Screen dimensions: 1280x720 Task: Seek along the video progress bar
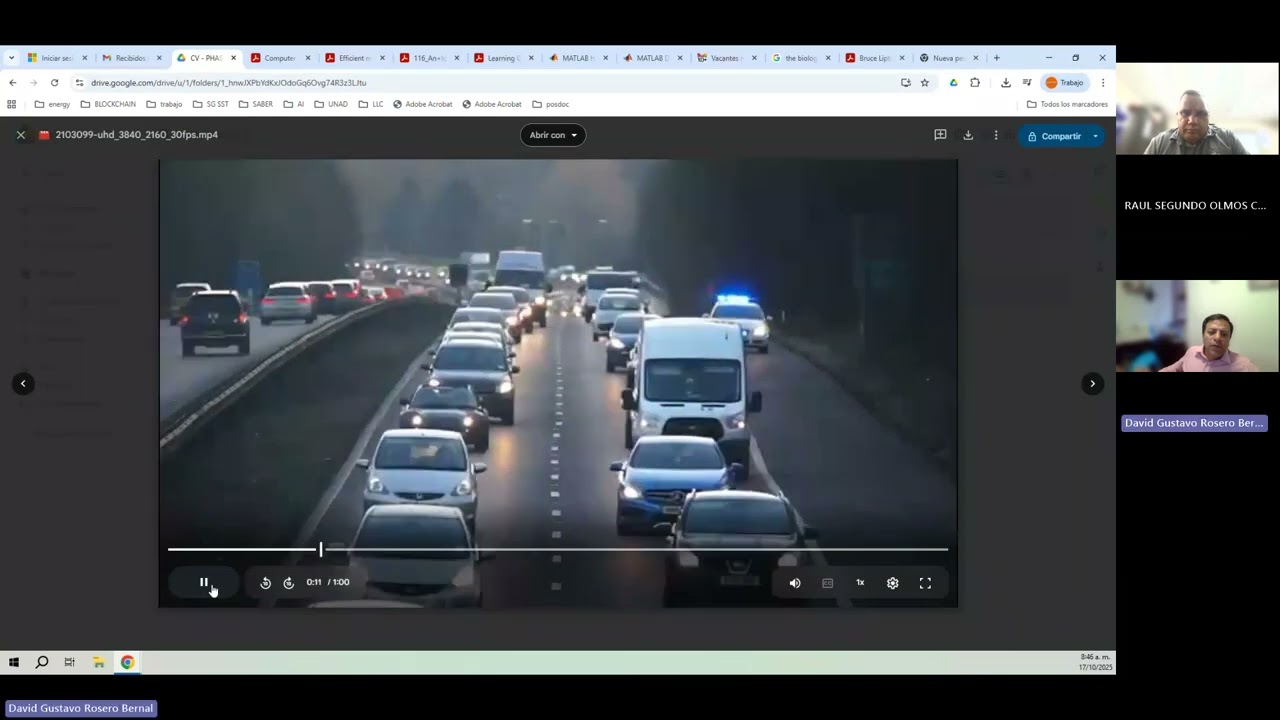pyautogui.click(x=558, y=549)
